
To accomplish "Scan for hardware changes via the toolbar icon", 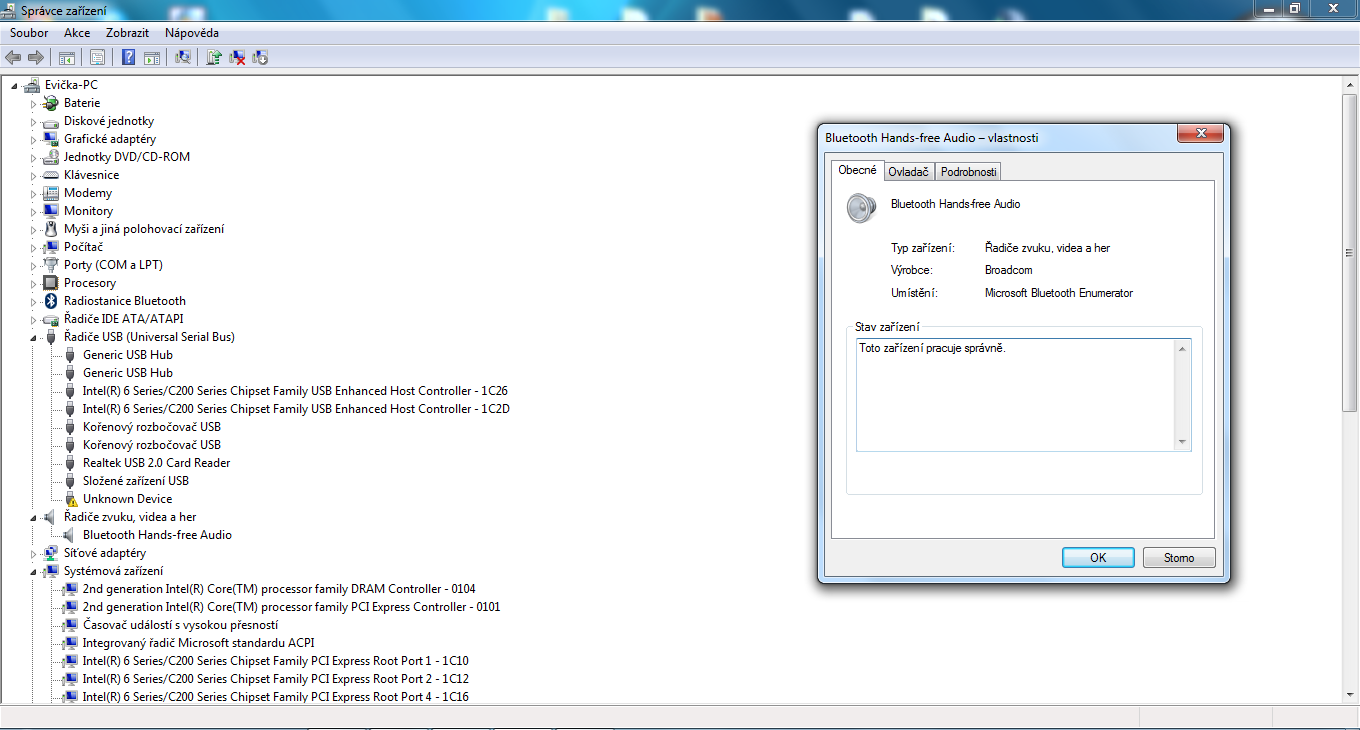I will [x=183, y=57].
